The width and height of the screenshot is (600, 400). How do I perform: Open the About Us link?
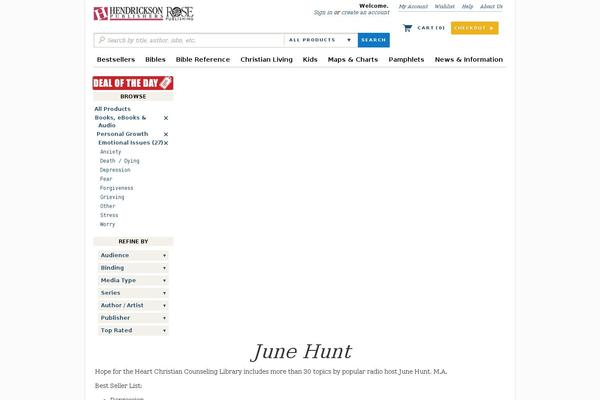pos(491,7)
